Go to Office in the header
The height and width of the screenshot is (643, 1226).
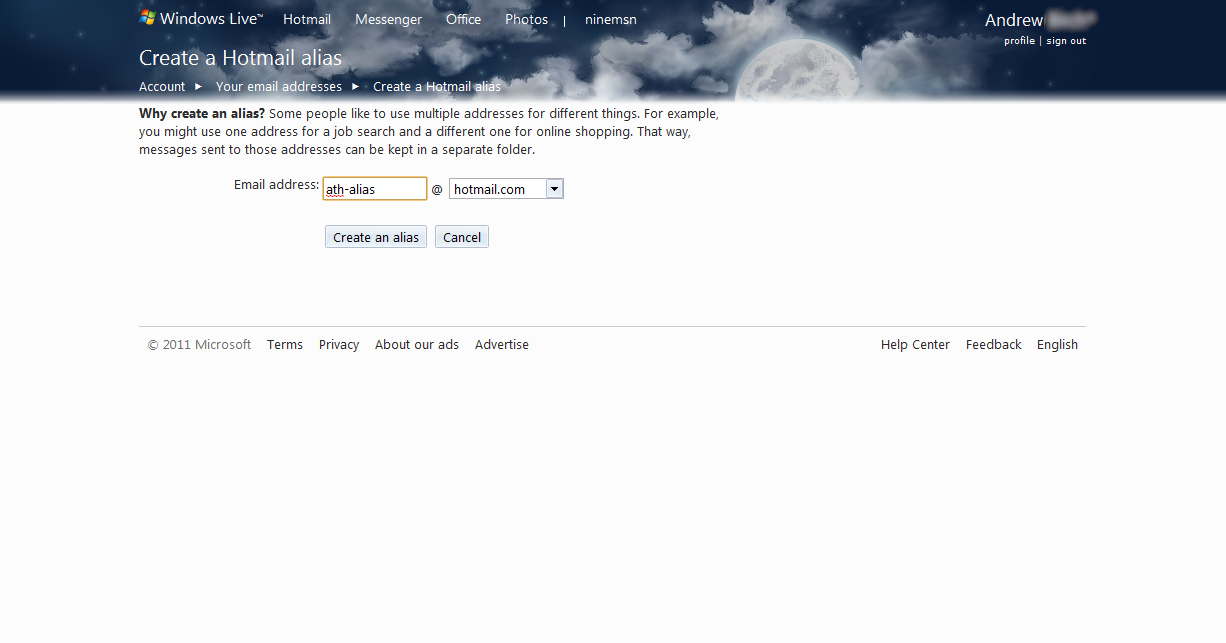click(463, 19)
